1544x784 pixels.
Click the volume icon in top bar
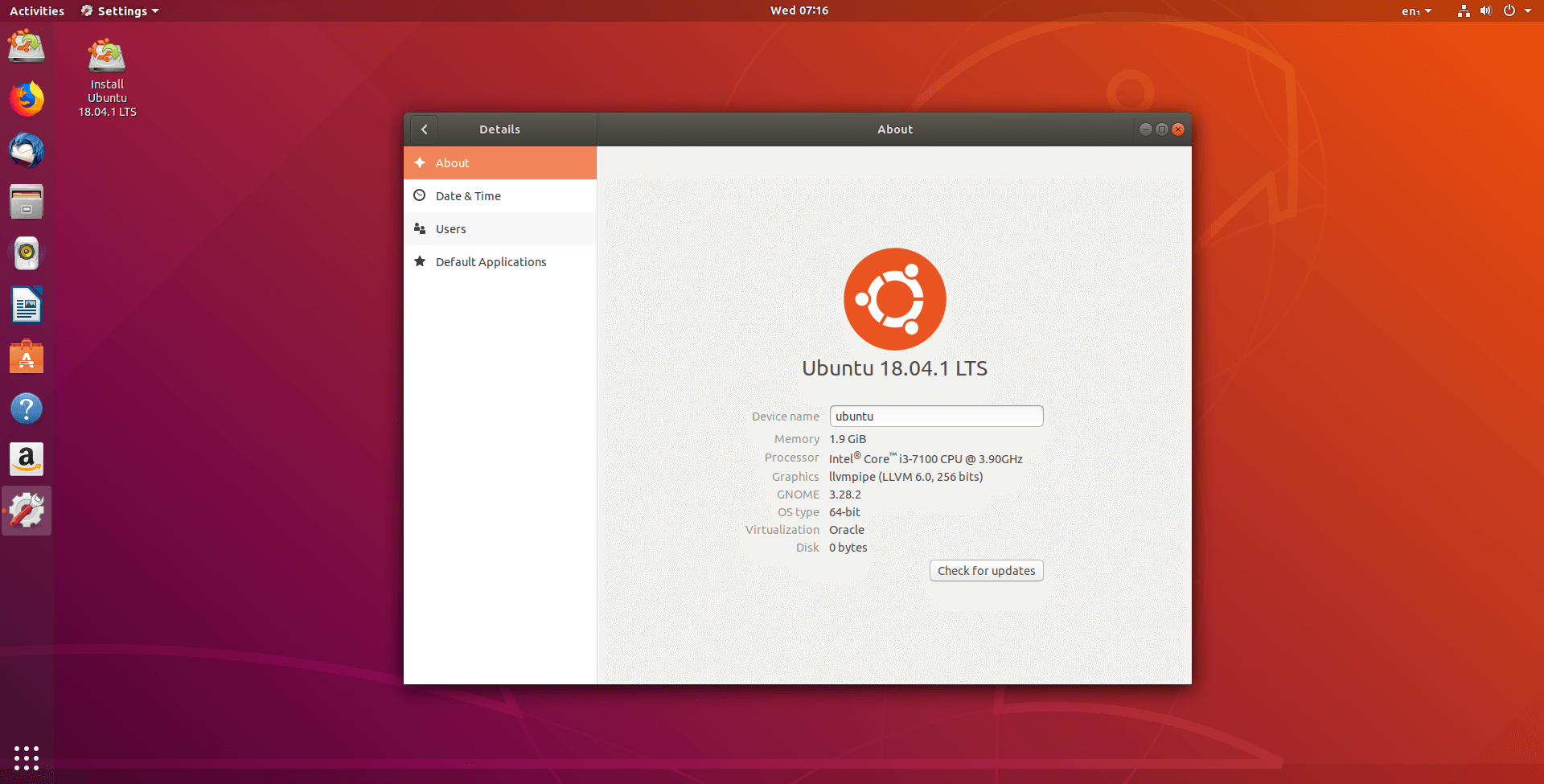(1485, 11)
